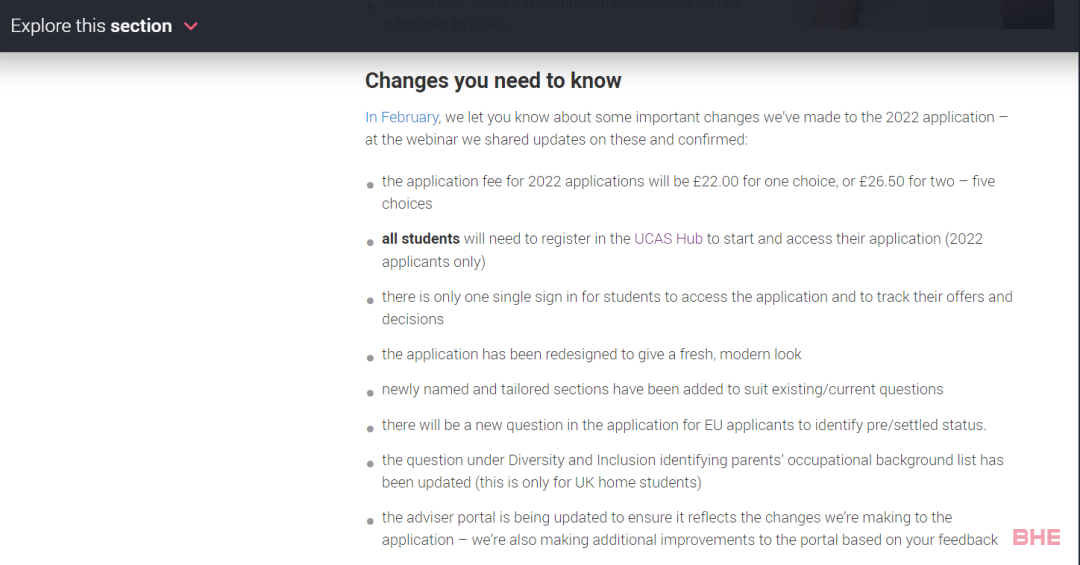Select the Changes you need to know heading

[x=493, y=81]
